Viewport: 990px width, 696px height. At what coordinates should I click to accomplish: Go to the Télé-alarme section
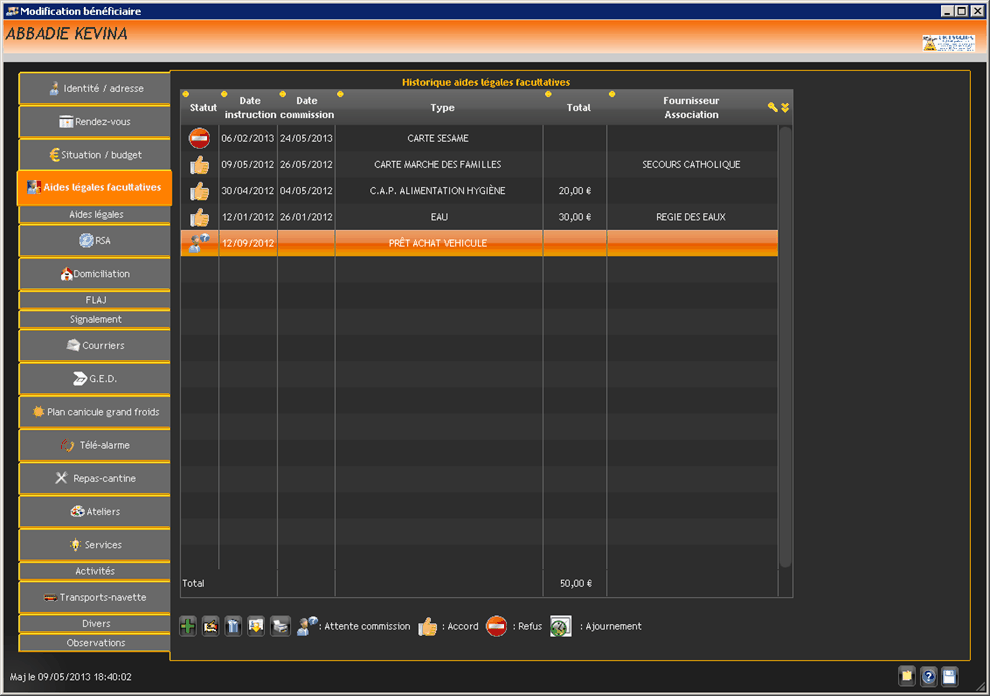pos(94,445)
